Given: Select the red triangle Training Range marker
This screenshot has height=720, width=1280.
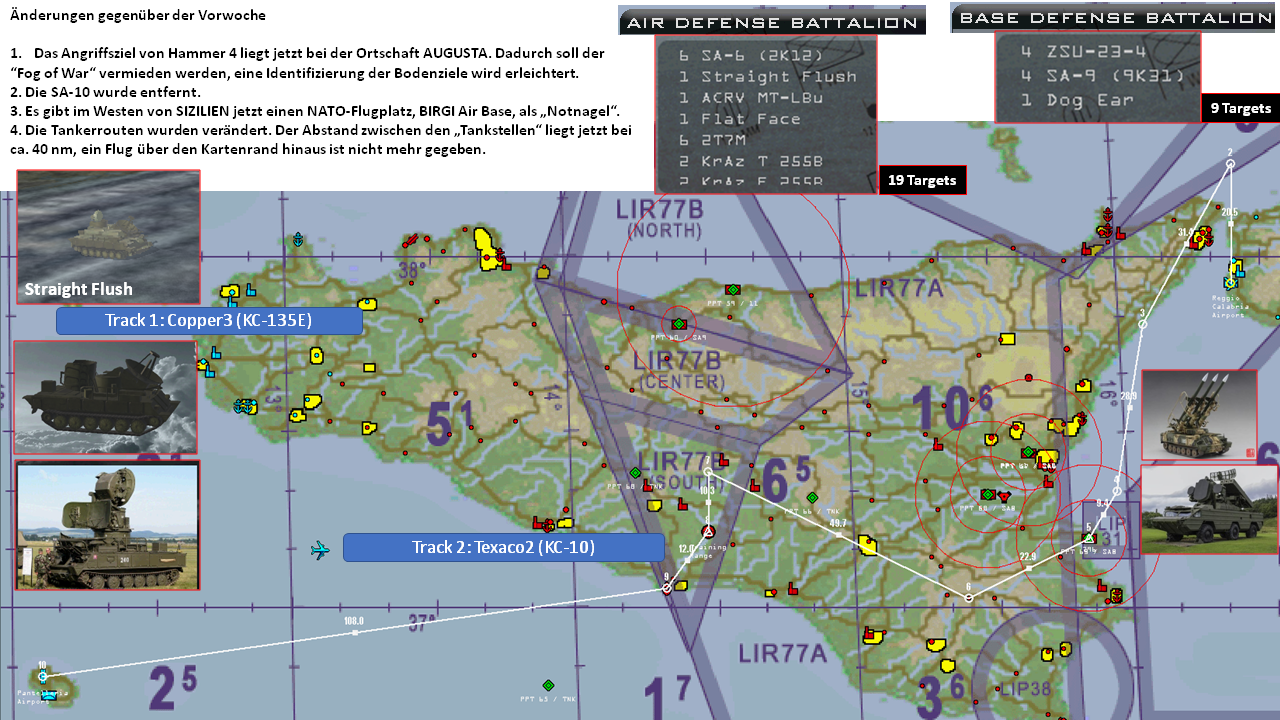Looking at the screenshot, I should [x=708, y=531].
